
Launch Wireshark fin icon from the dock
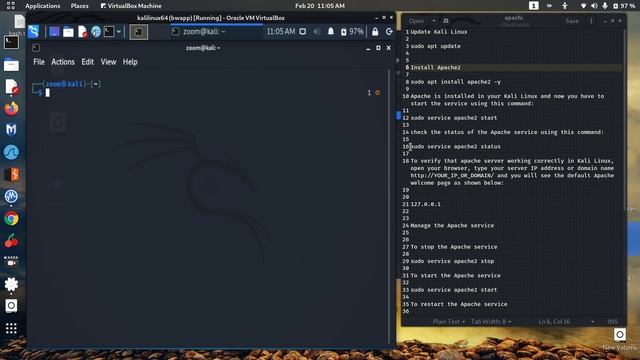[x=11, y=152]
